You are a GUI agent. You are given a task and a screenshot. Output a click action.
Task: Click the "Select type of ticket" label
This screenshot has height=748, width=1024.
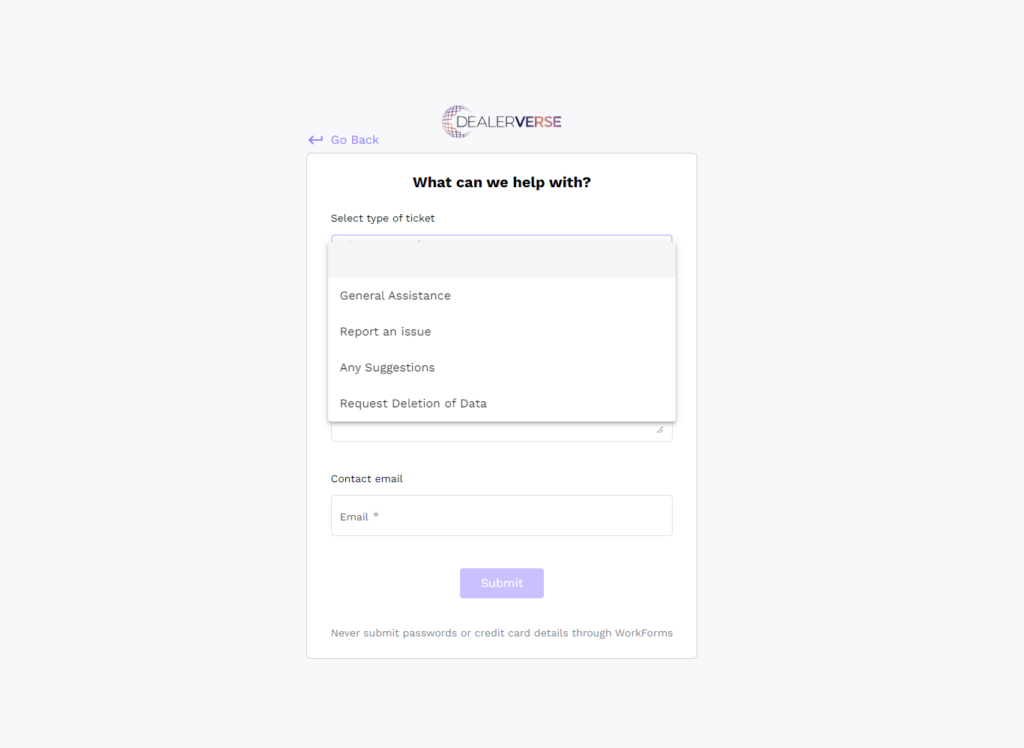(383, 218)
